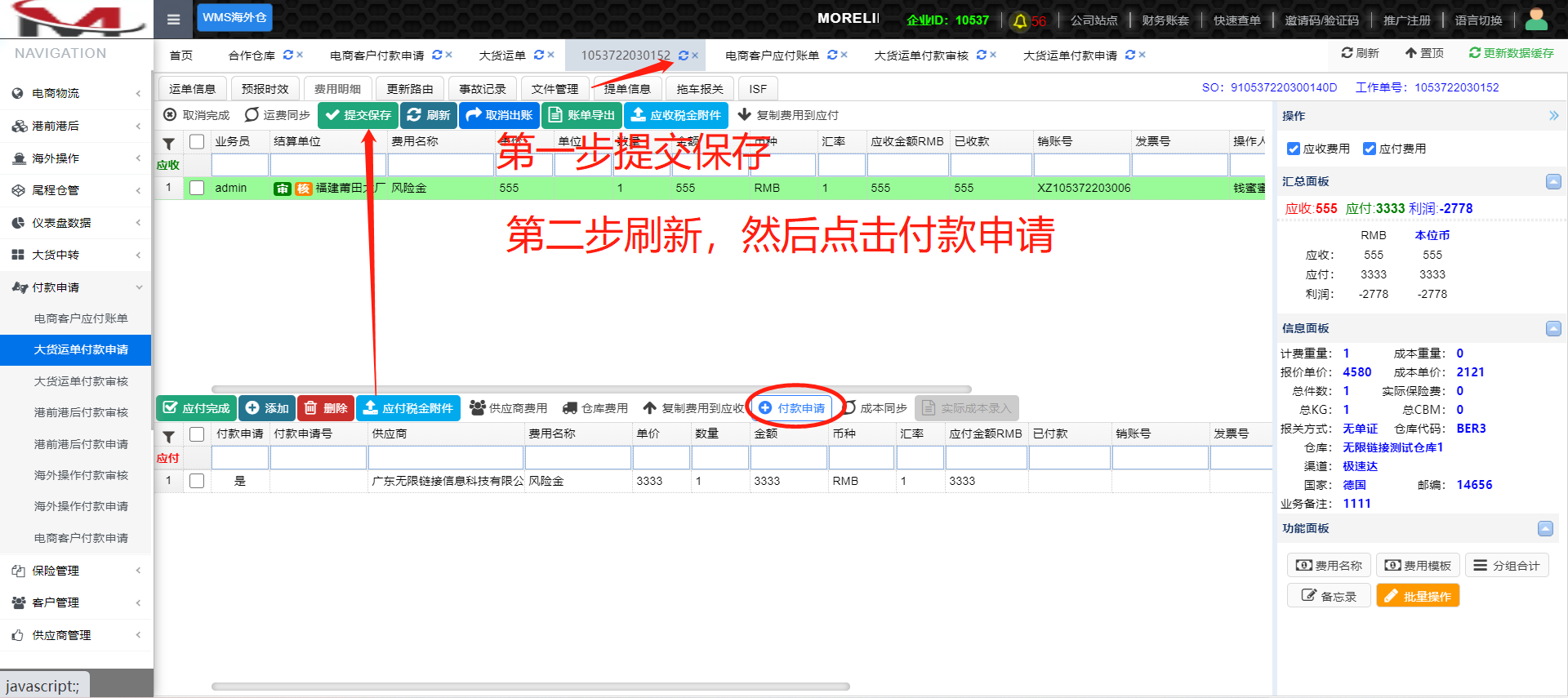Open 电商客户应付账单 in the sidebar
The height and width of the screenshot is (698, 1568).
click(81, 318)
